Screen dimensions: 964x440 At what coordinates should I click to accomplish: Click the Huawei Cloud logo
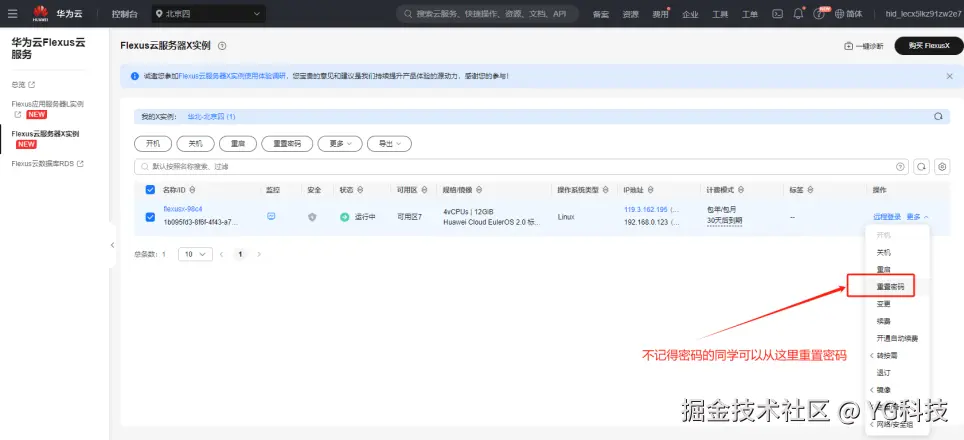click(41, 14)
